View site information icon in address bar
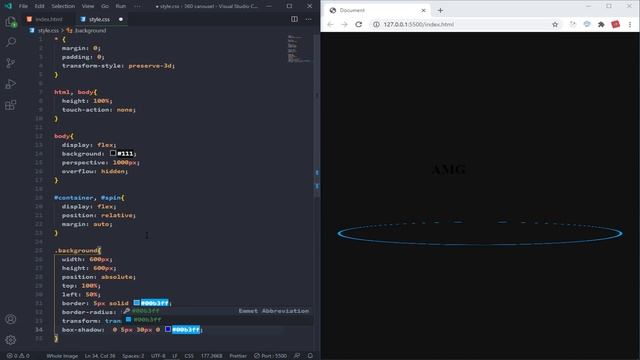Image resolution: width=640 pixels, height=360 pixels. [376, 24]
